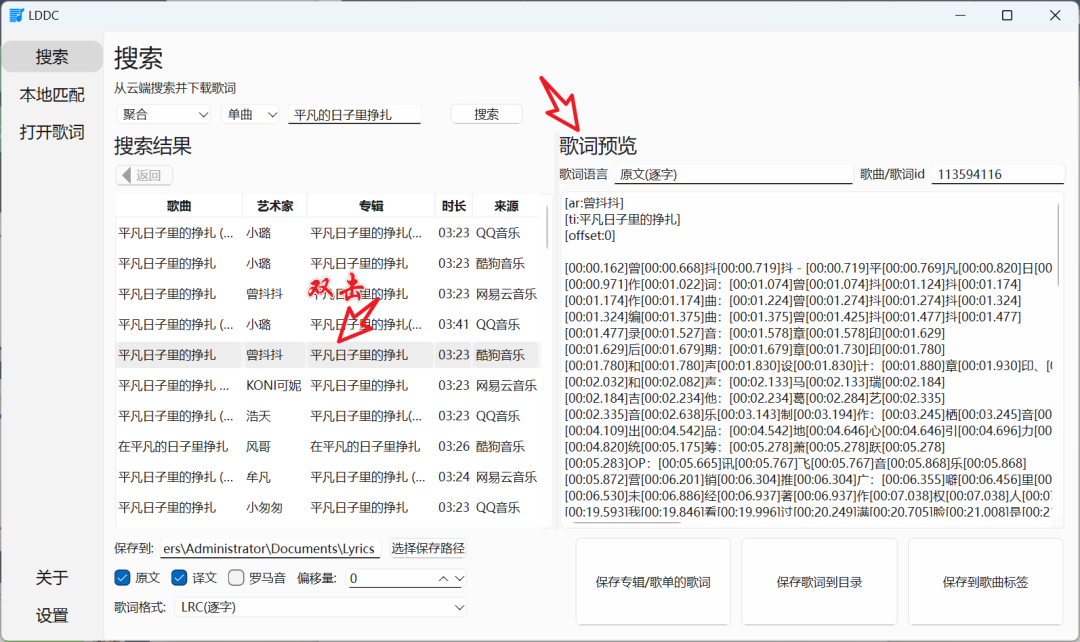Select the 曾抖抖 网易云音乐 result row
1080x642 pixels.
point(328,294)
